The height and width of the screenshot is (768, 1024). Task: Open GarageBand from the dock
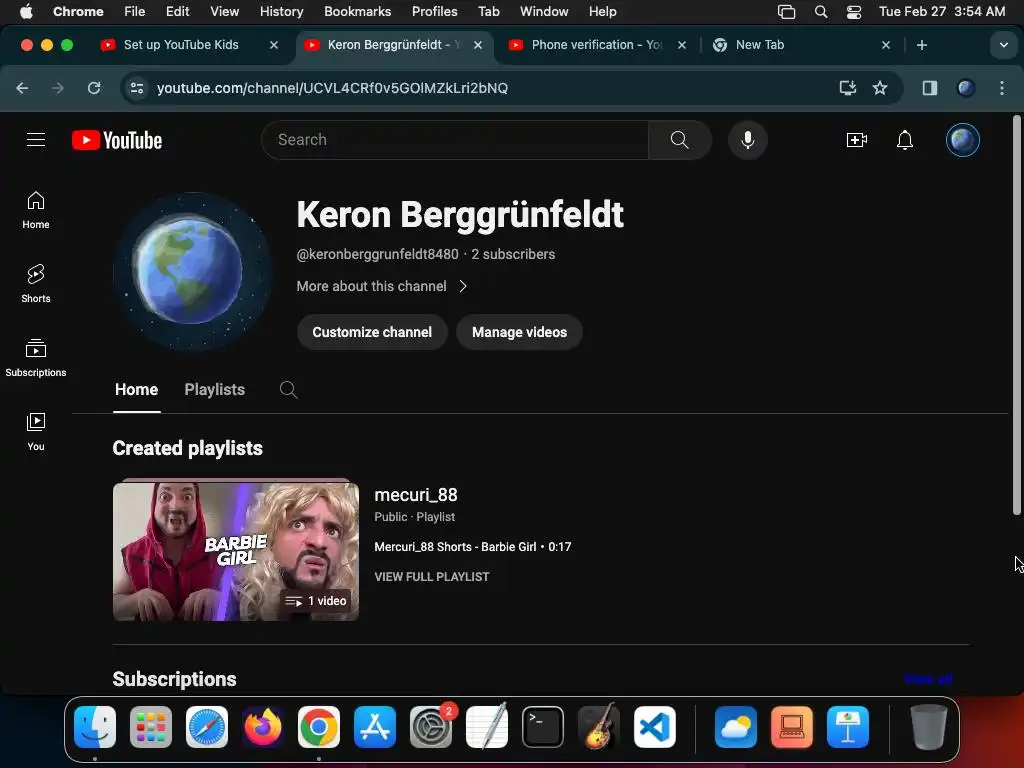click(599, 727)
